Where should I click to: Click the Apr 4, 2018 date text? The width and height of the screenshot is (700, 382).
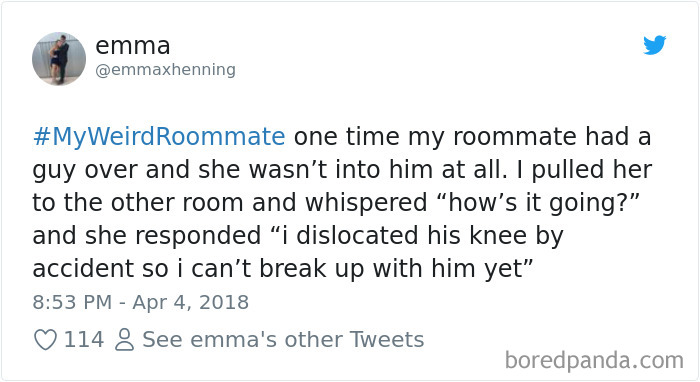(x=191, y=303)
